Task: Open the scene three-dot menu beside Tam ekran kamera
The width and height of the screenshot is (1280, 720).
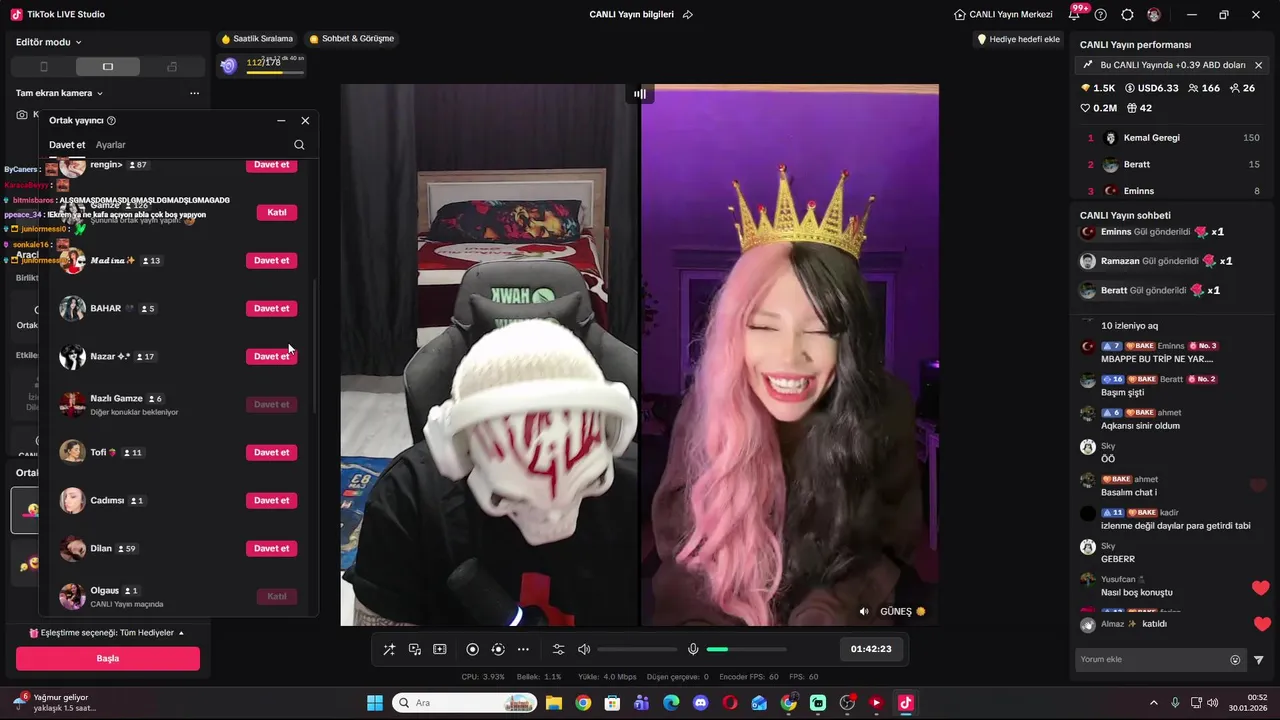Action: 194,93
